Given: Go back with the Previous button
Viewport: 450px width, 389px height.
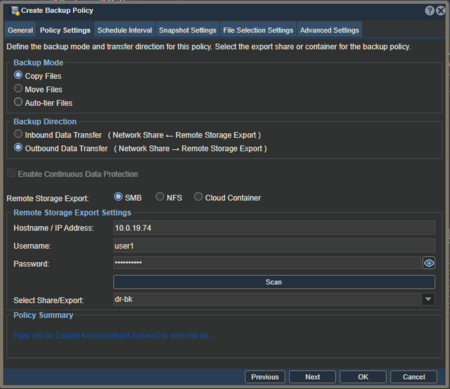Looking at the screenshot, I should 265,377.
